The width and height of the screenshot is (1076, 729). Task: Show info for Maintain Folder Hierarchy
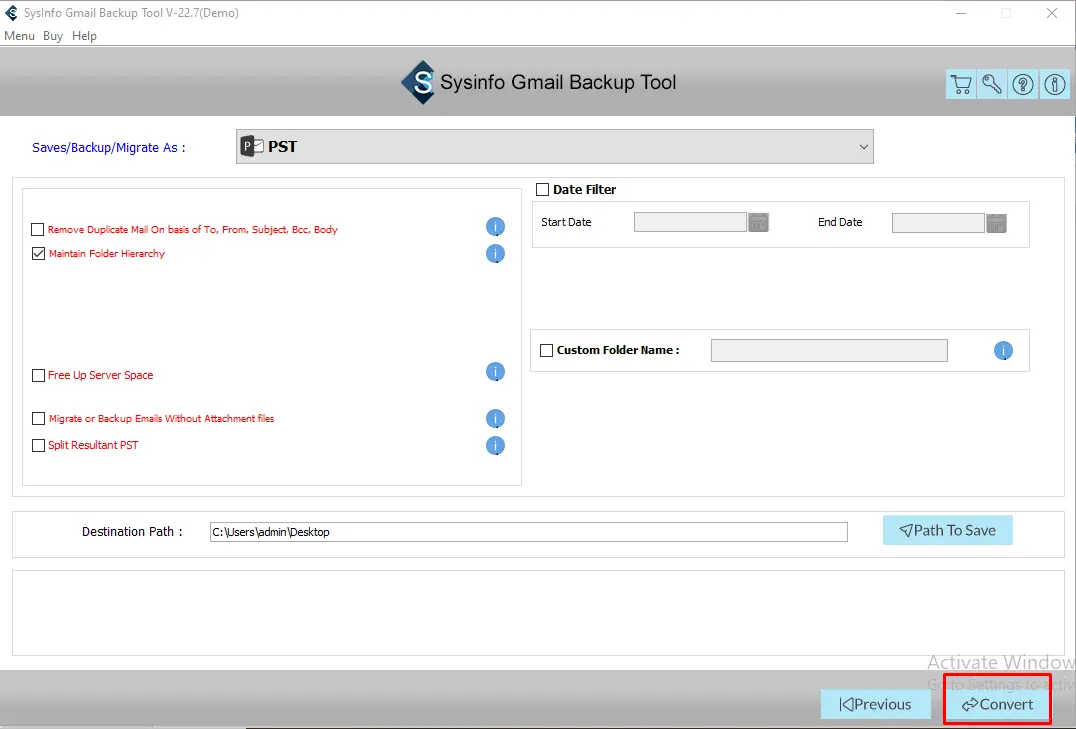[x=495, y=254]
